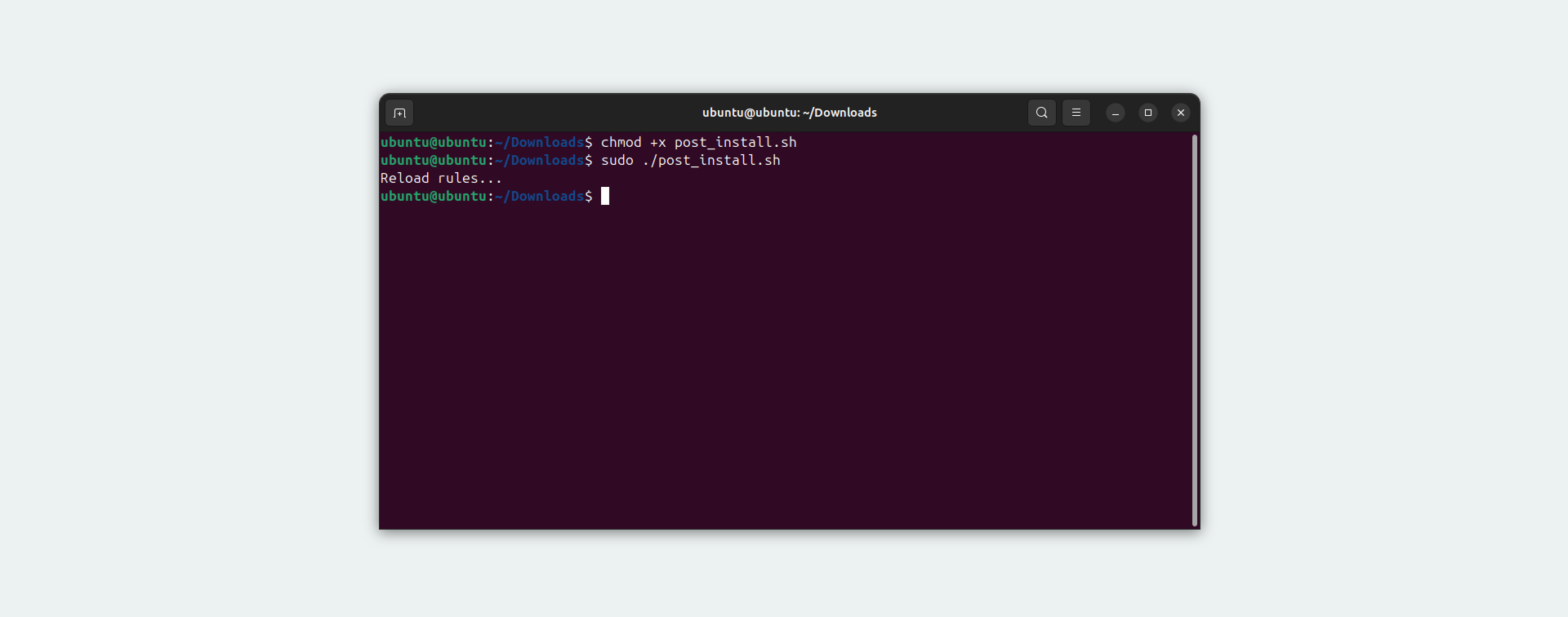Screen dimensions: 1568x617
Task: Click the word sudo in second command
Action: [x=617, y=160]
